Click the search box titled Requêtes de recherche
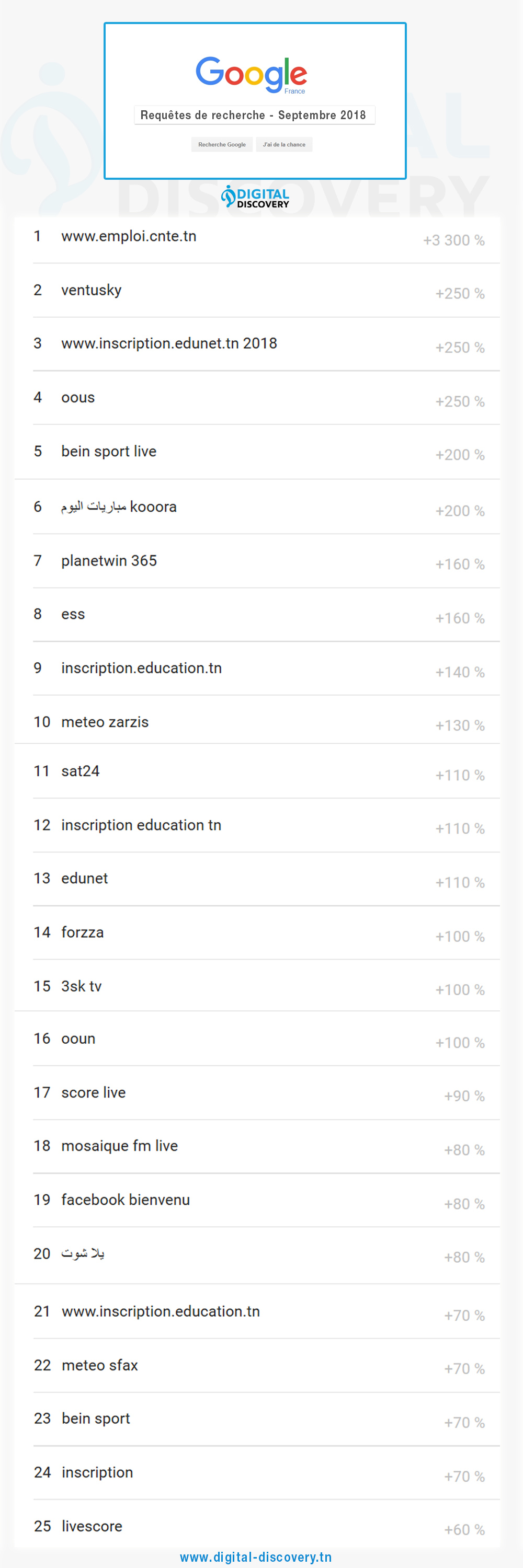 (254, 115)
